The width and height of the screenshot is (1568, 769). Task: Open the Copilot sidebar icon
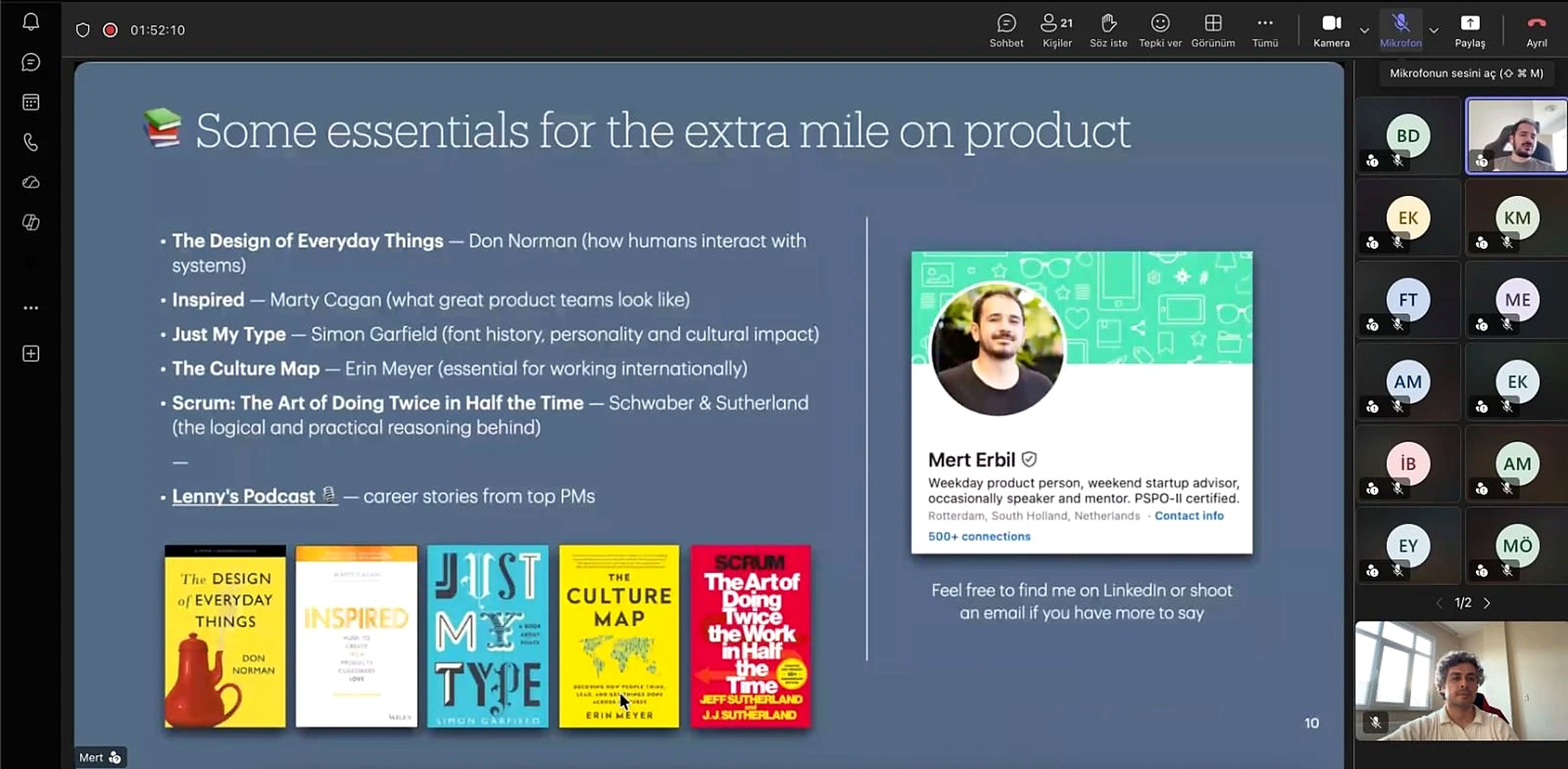click(x=31, y=223)
